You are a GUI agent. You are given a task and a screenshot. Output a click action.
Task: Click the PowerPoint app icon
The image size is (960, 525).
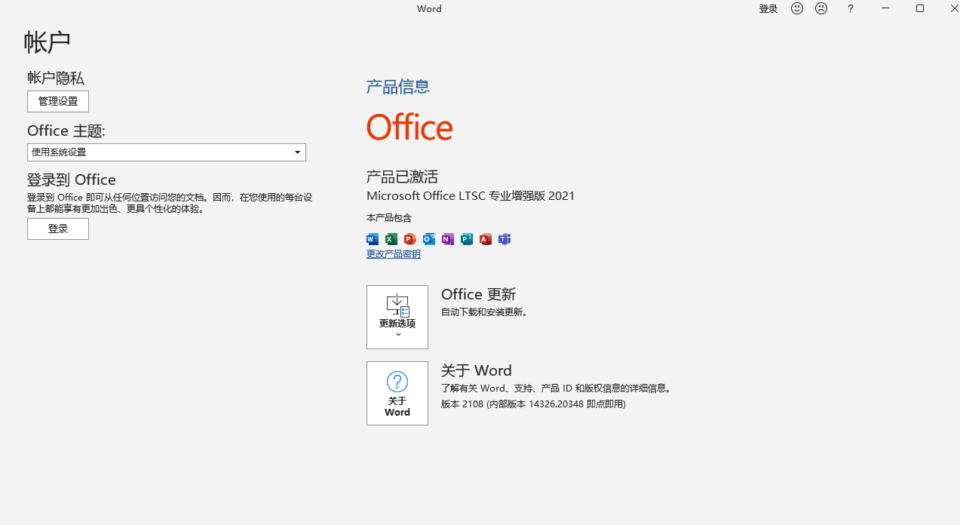click(410, 239)
